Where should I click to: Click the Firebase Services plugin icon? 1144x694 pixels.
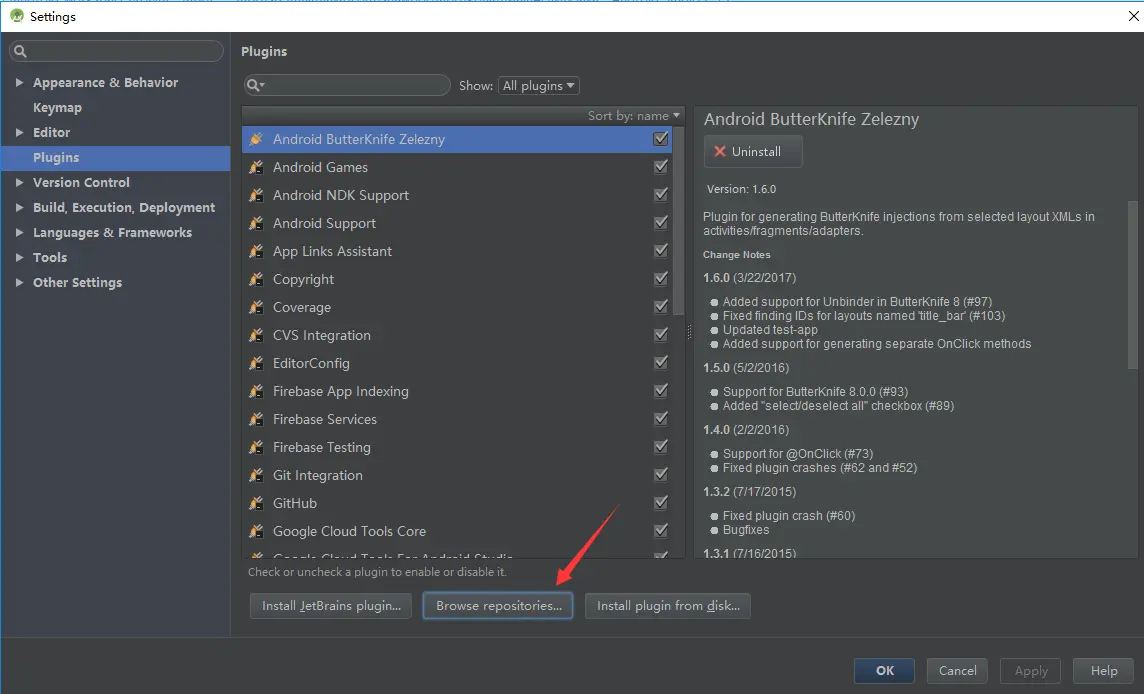click(x=256, y=419)
